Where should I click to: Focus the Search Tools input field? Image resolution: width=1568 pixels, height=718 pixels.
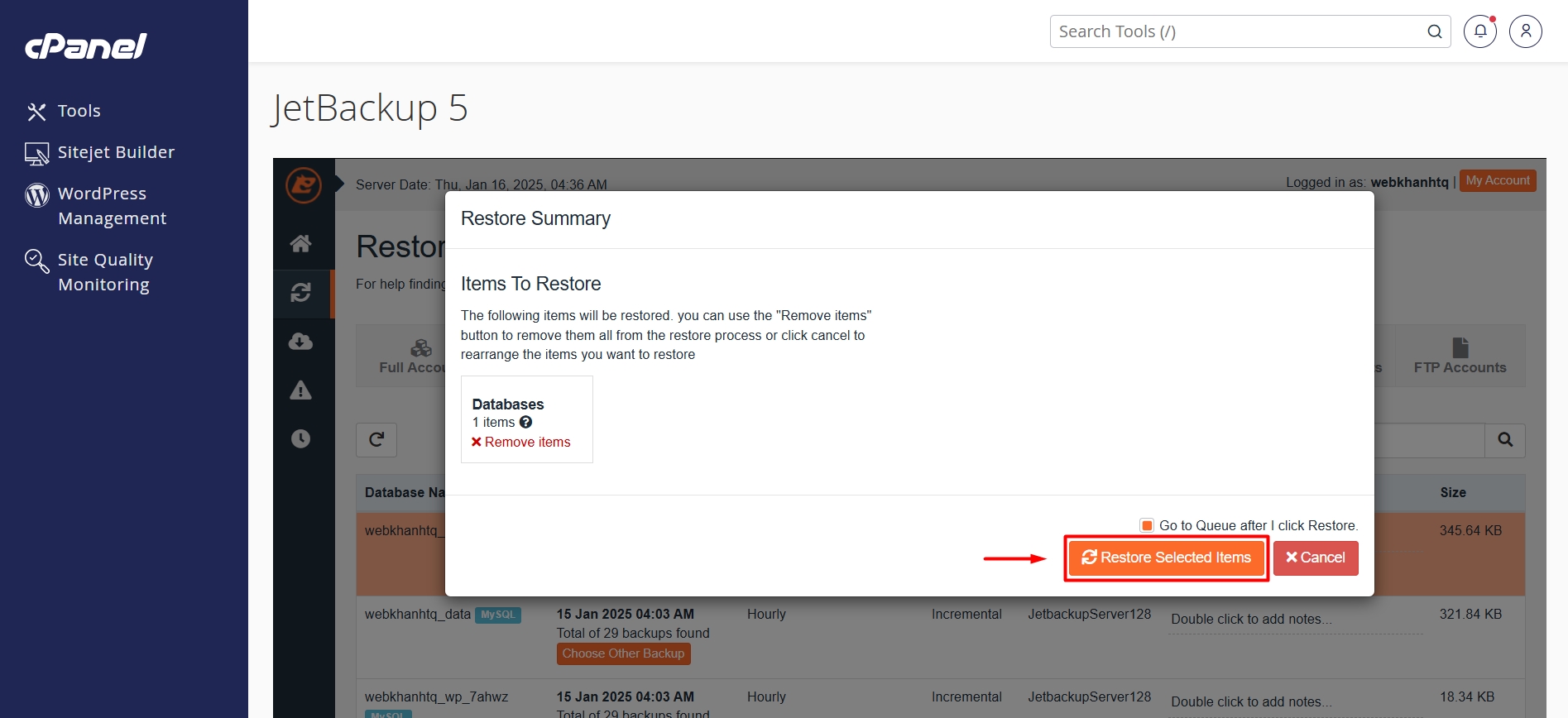pyautogui.click(x=1237, y=31)
